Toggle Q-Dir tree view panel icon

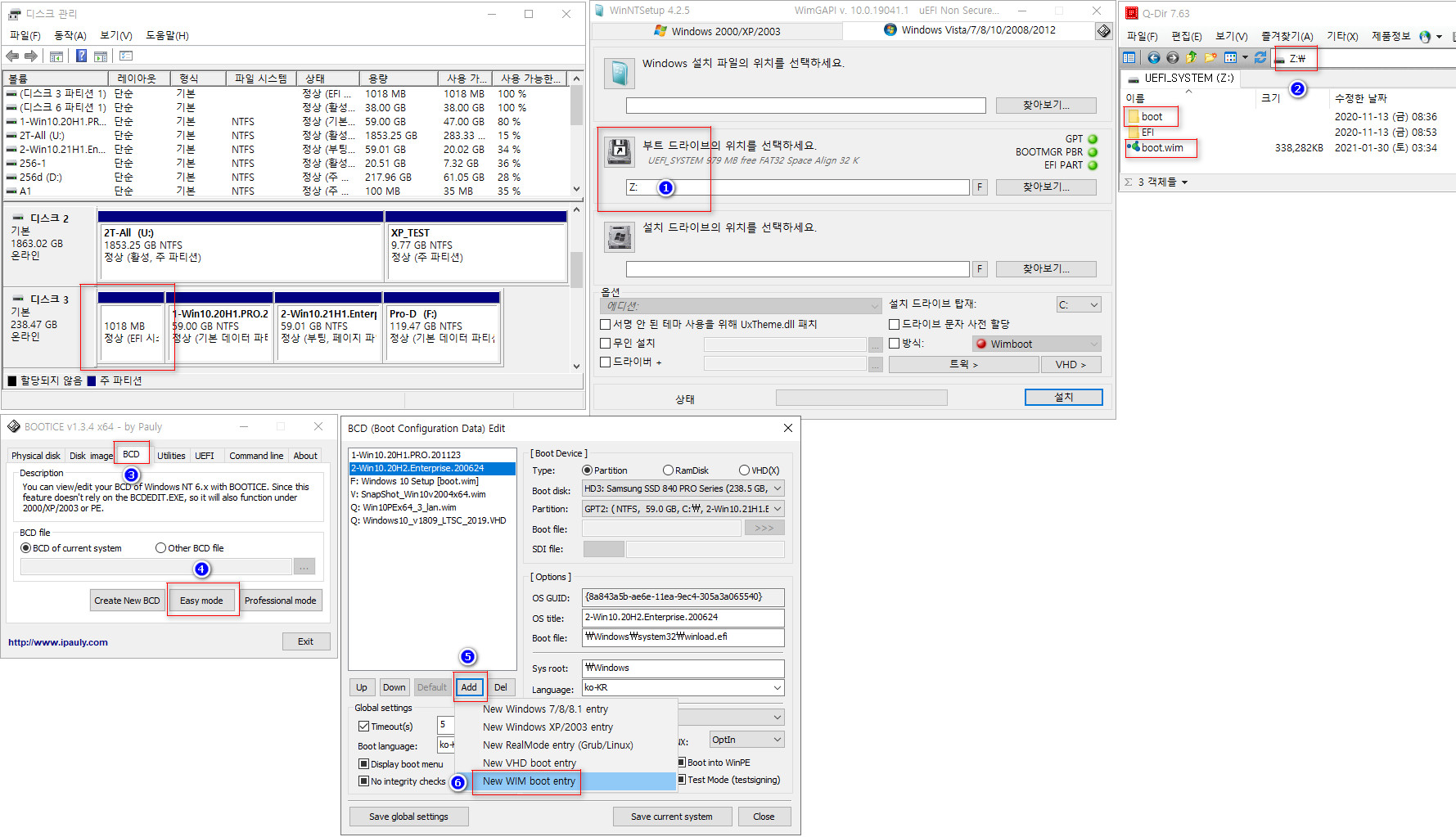pos(1129,57)
